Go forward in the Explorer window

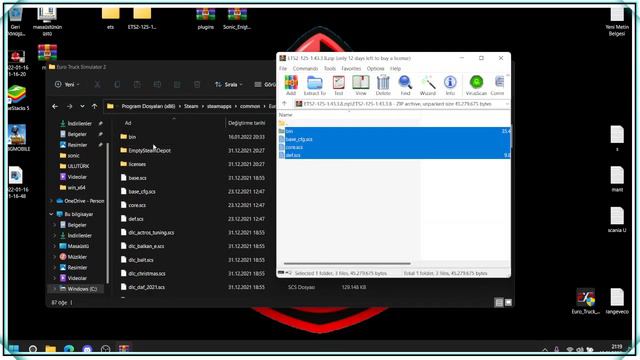(x=69, y=106)
